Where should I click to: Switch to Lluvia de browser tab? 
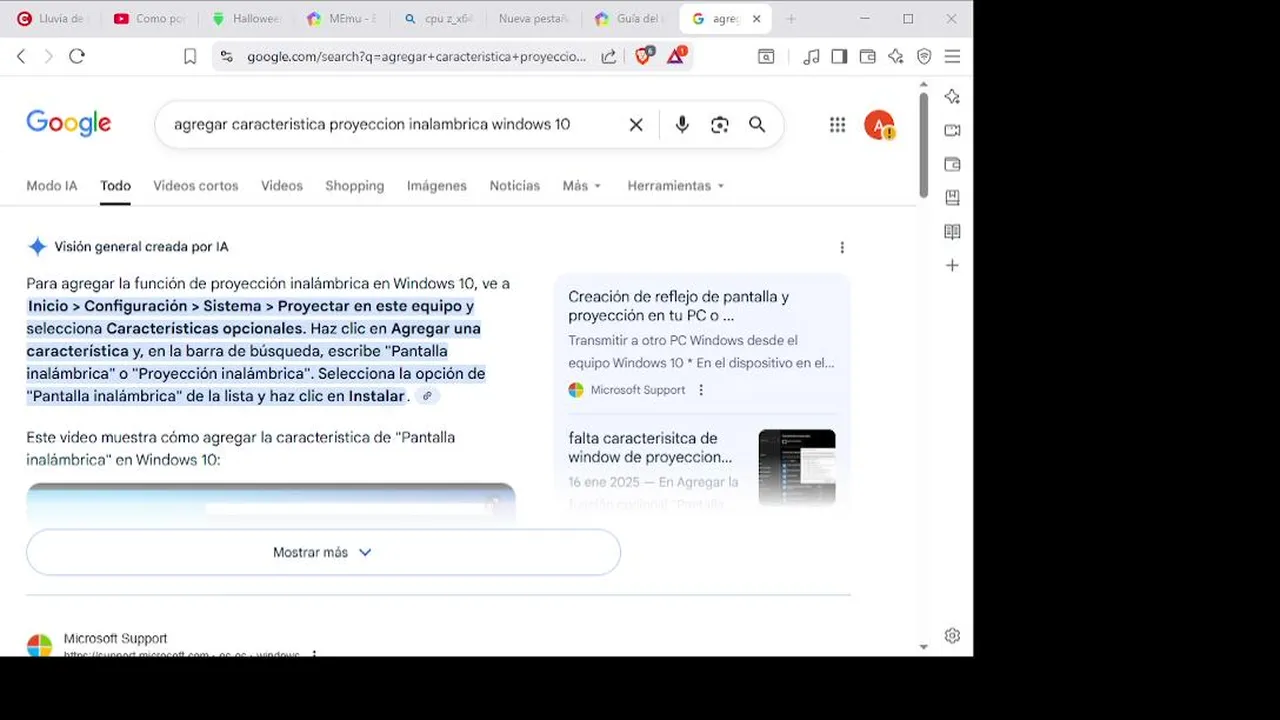click(x=53, y=19)
